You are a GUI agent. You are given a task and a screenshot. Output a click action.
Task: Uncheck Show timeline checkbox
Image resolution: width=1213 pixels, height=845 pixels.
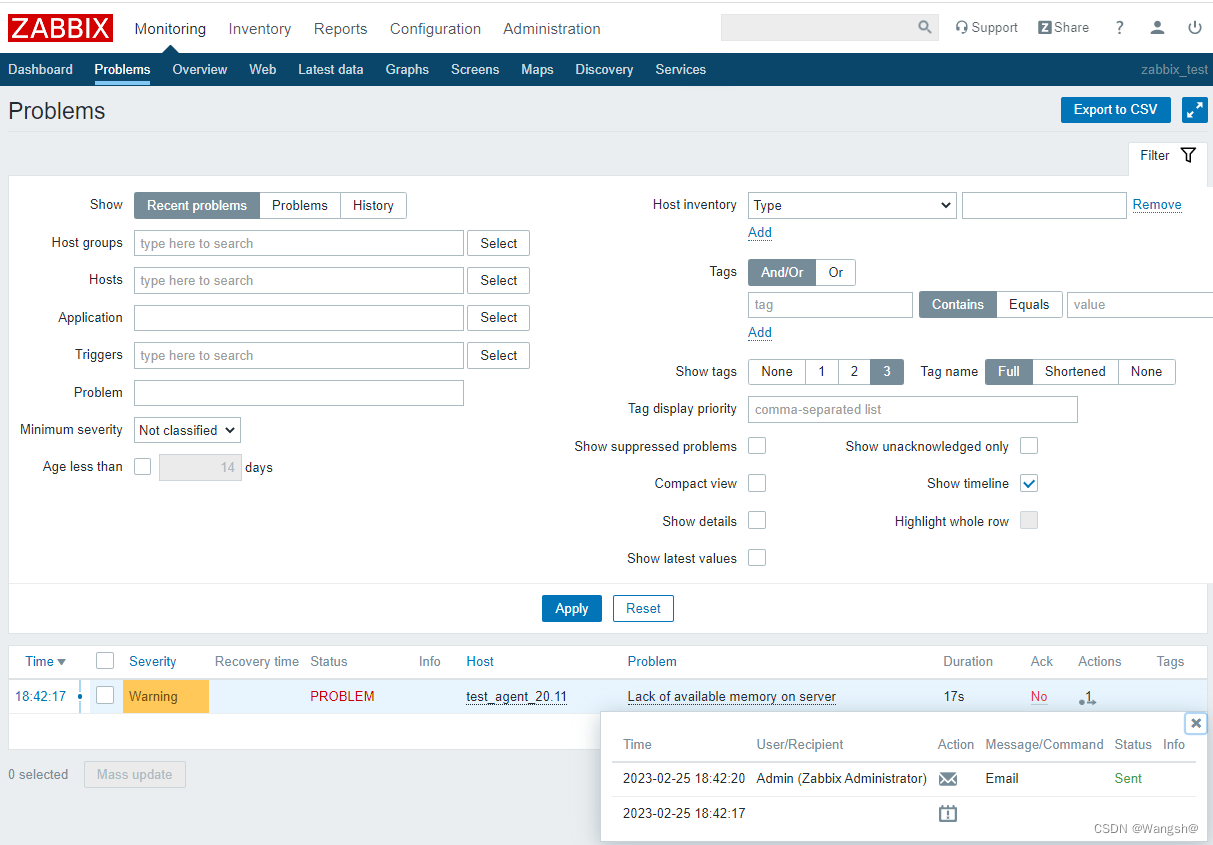[1029, 484]
